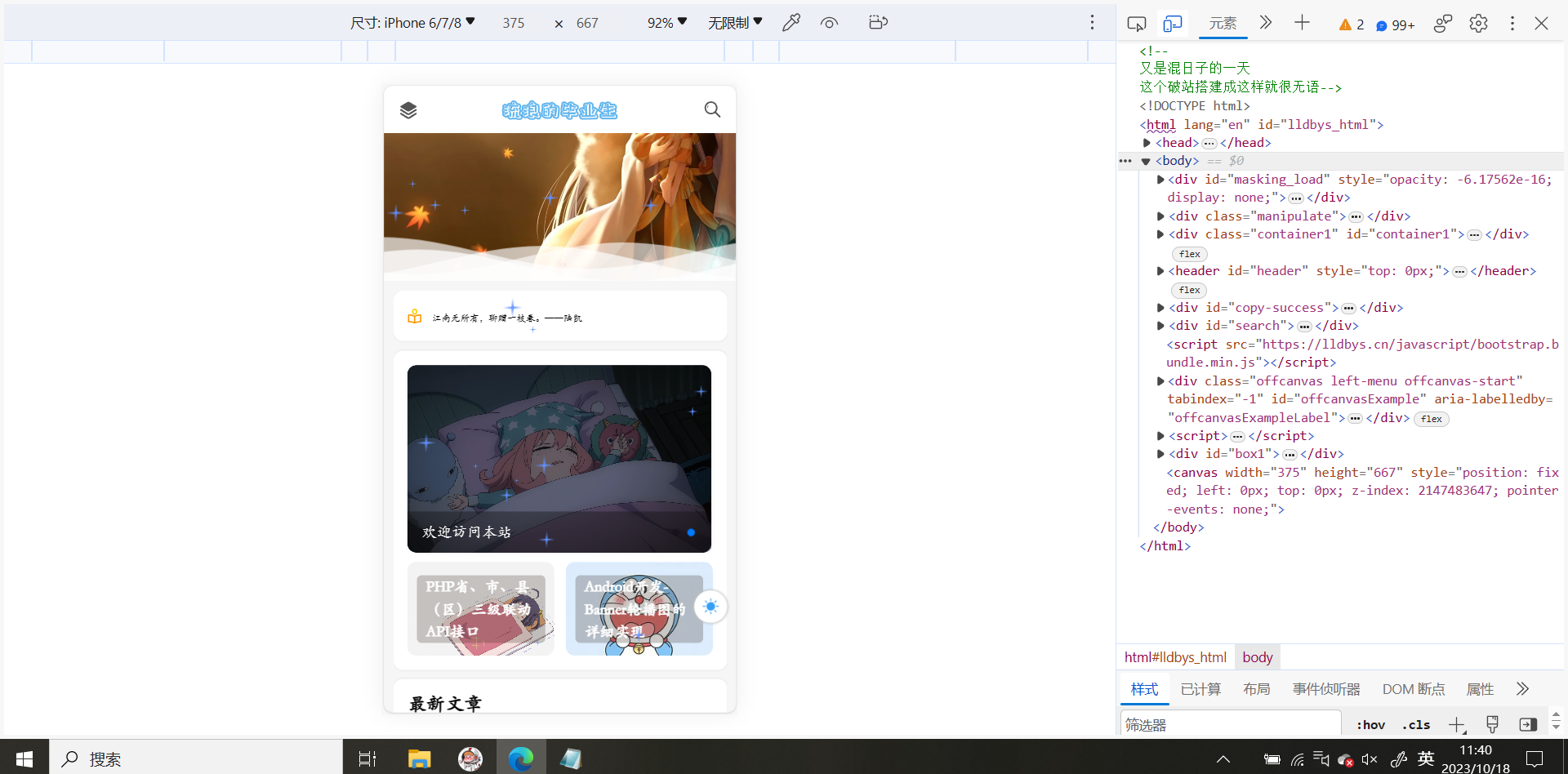Viewport: 1568px width, 774px height.
Task: Add a new style rule with plus icon
Action: point(1456,724)
